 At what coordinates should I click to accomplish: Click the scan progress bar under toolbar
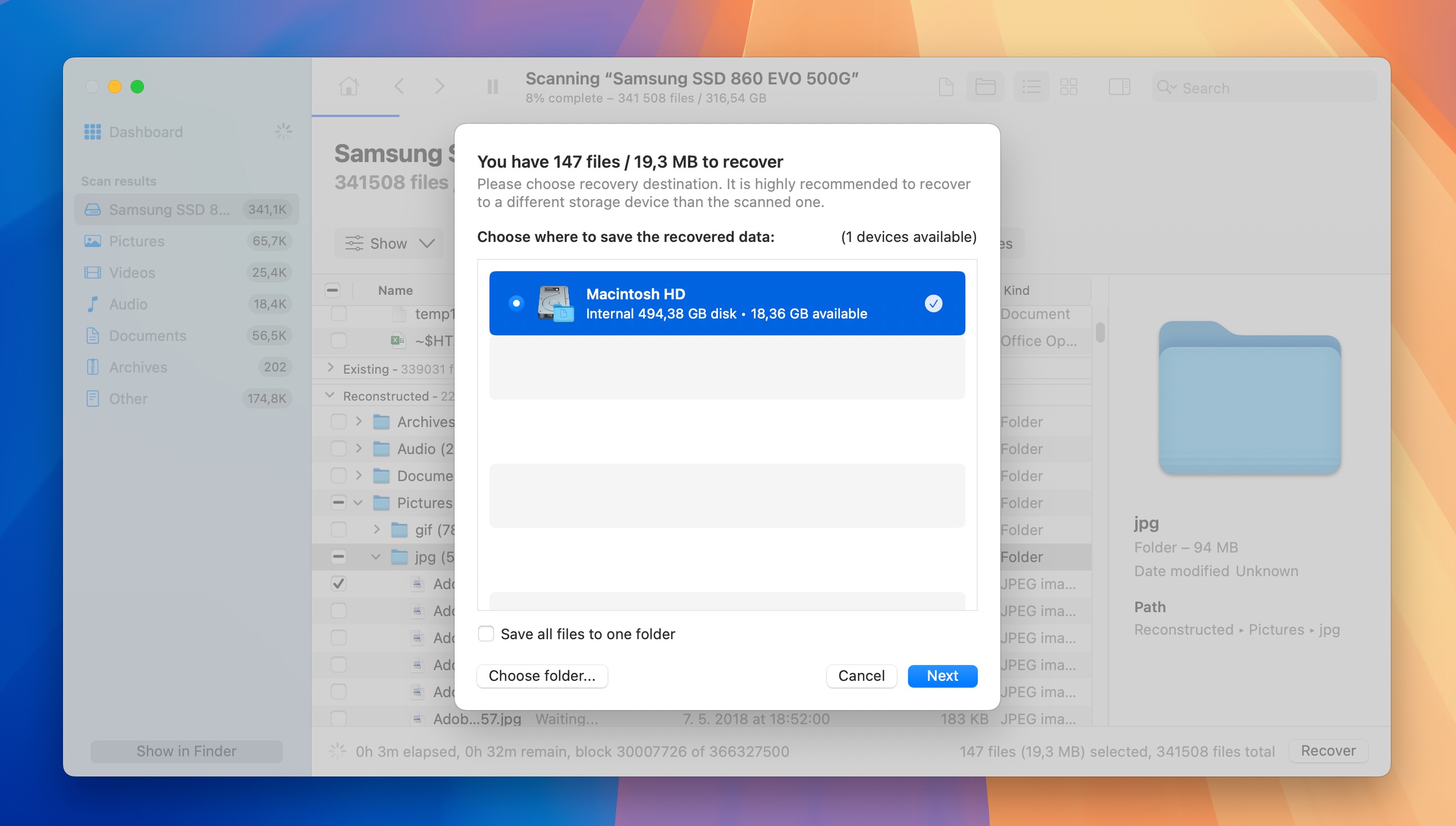(x=356, y=116)
